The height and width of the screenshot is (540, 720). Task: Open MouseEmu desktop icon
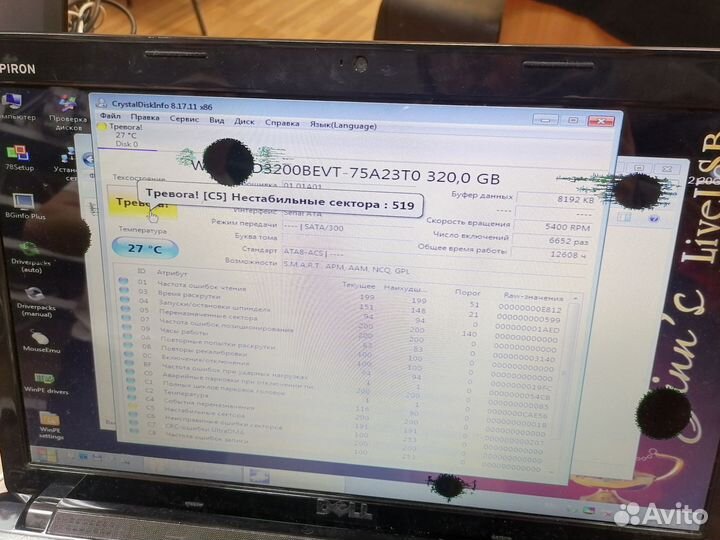40,342
